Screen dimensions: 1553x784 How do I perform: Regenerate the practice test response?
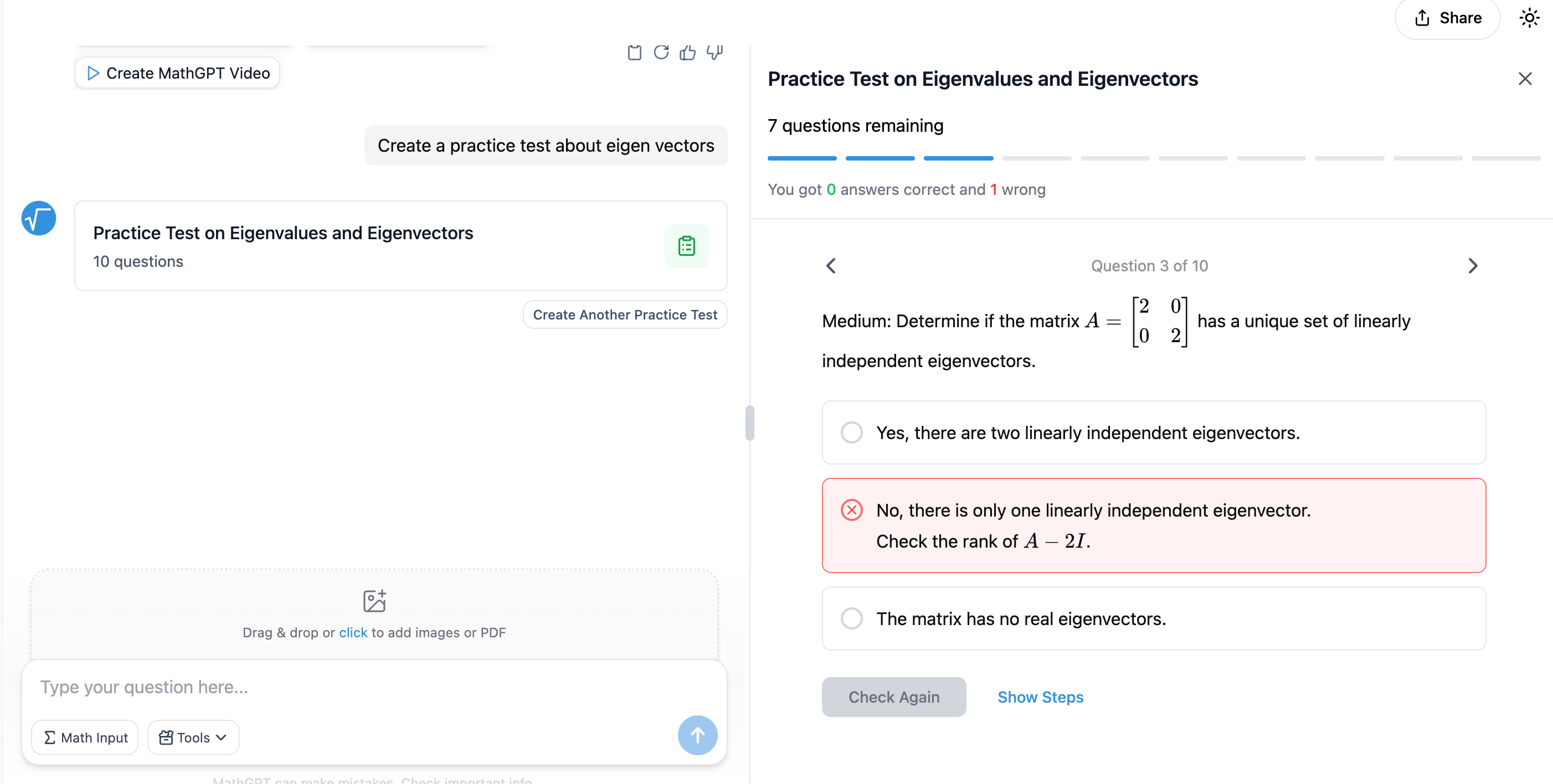coord(661,53)
